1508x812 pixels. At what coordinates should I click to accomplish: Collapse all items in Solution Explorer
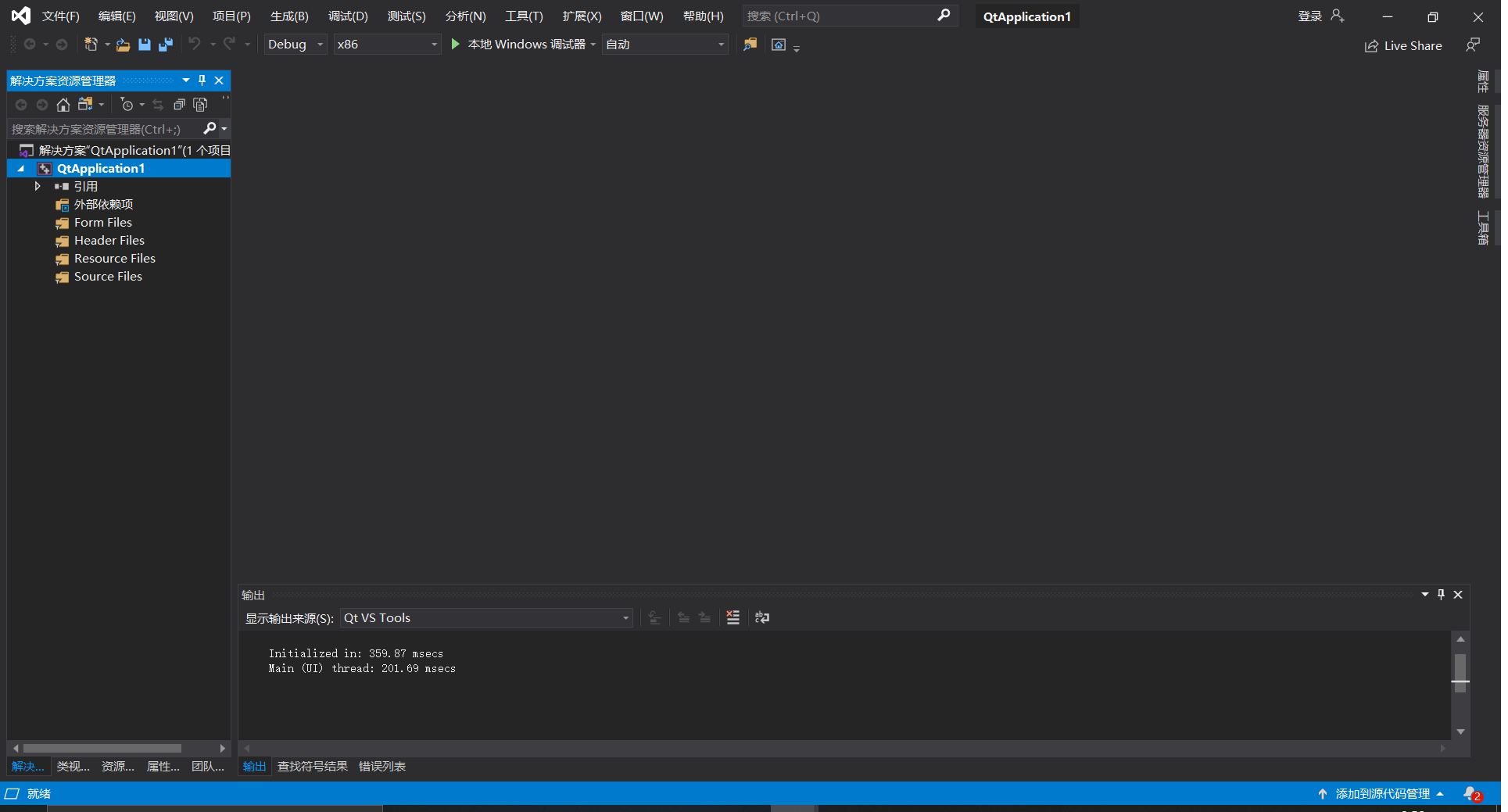(x=179, y=104)
